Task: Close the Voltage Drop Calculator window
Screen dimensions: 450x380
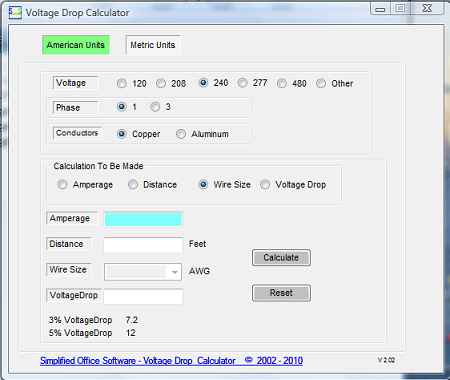Action: [427, 9]
